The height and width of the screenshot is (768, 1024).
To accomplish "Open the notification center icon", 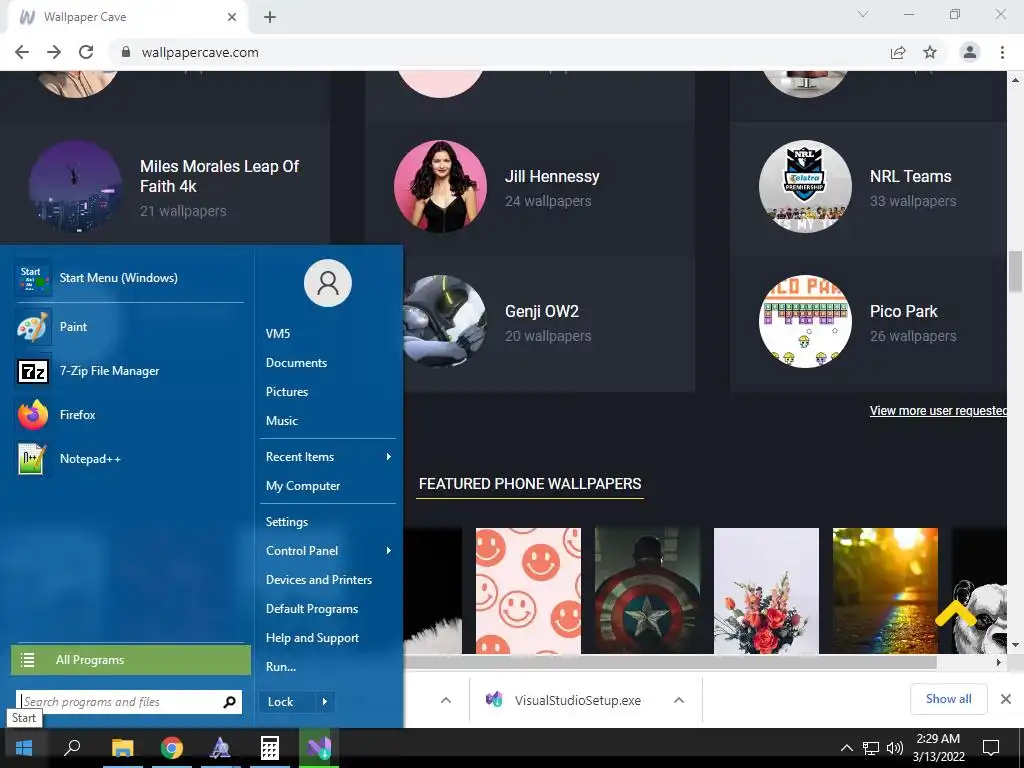I will click(991, 747).
